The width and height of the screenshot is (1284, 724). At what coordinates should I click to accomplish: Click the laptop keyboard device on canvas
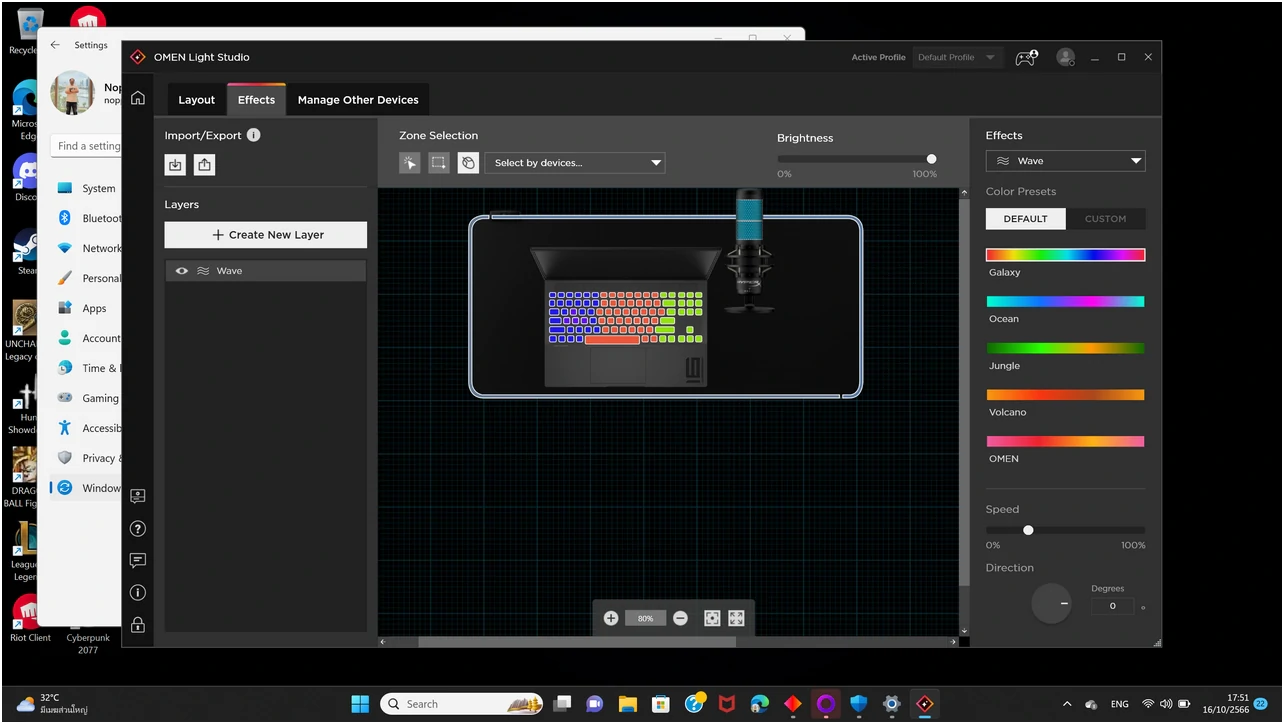pos(625,317)
